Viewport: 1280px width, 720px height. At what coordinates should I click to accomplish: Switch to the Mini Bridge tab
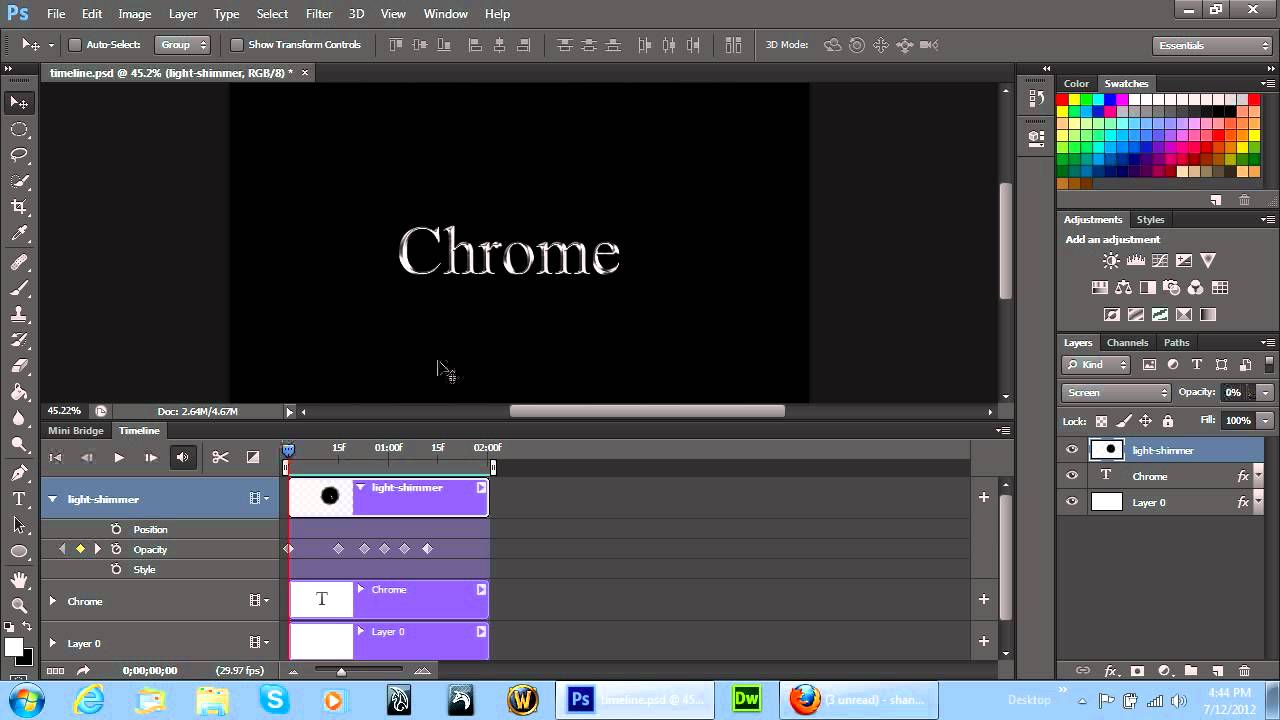pyautogui.click(x=76, y=430)
